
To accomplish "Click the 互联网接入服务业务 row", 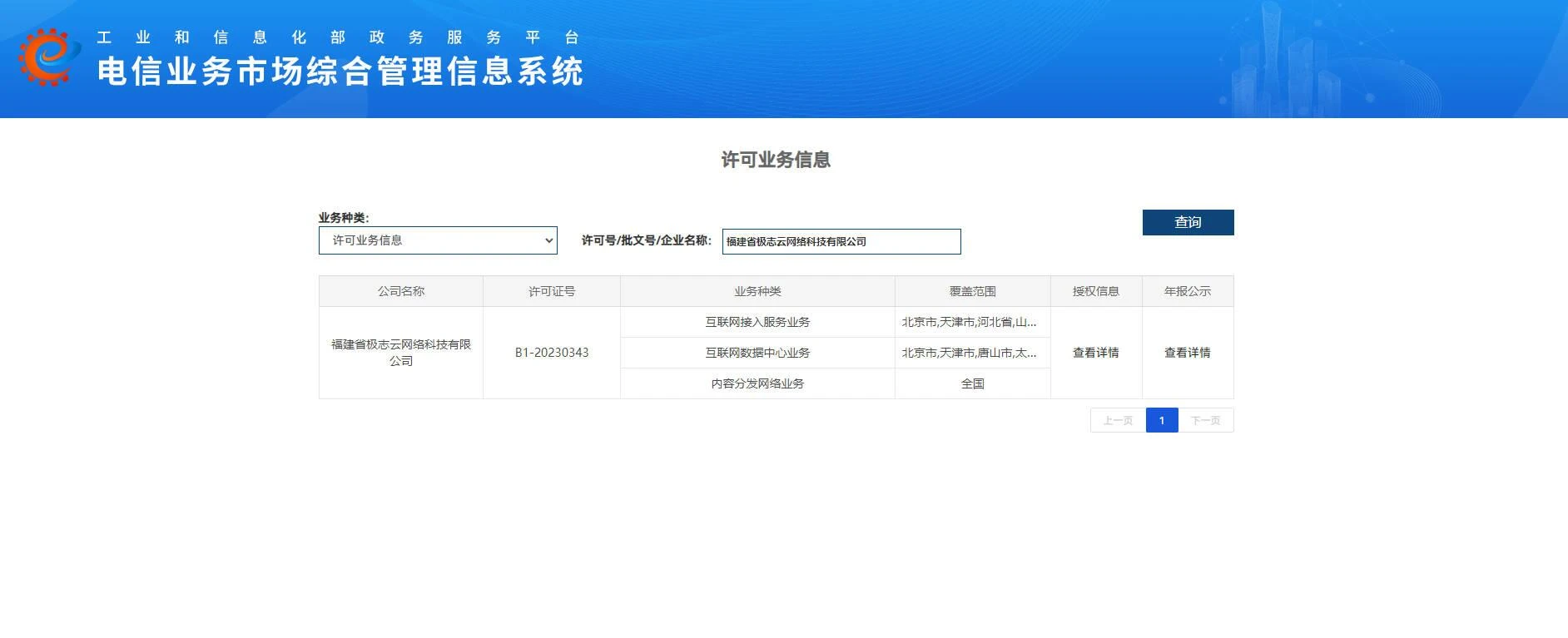I will [757, 322].
